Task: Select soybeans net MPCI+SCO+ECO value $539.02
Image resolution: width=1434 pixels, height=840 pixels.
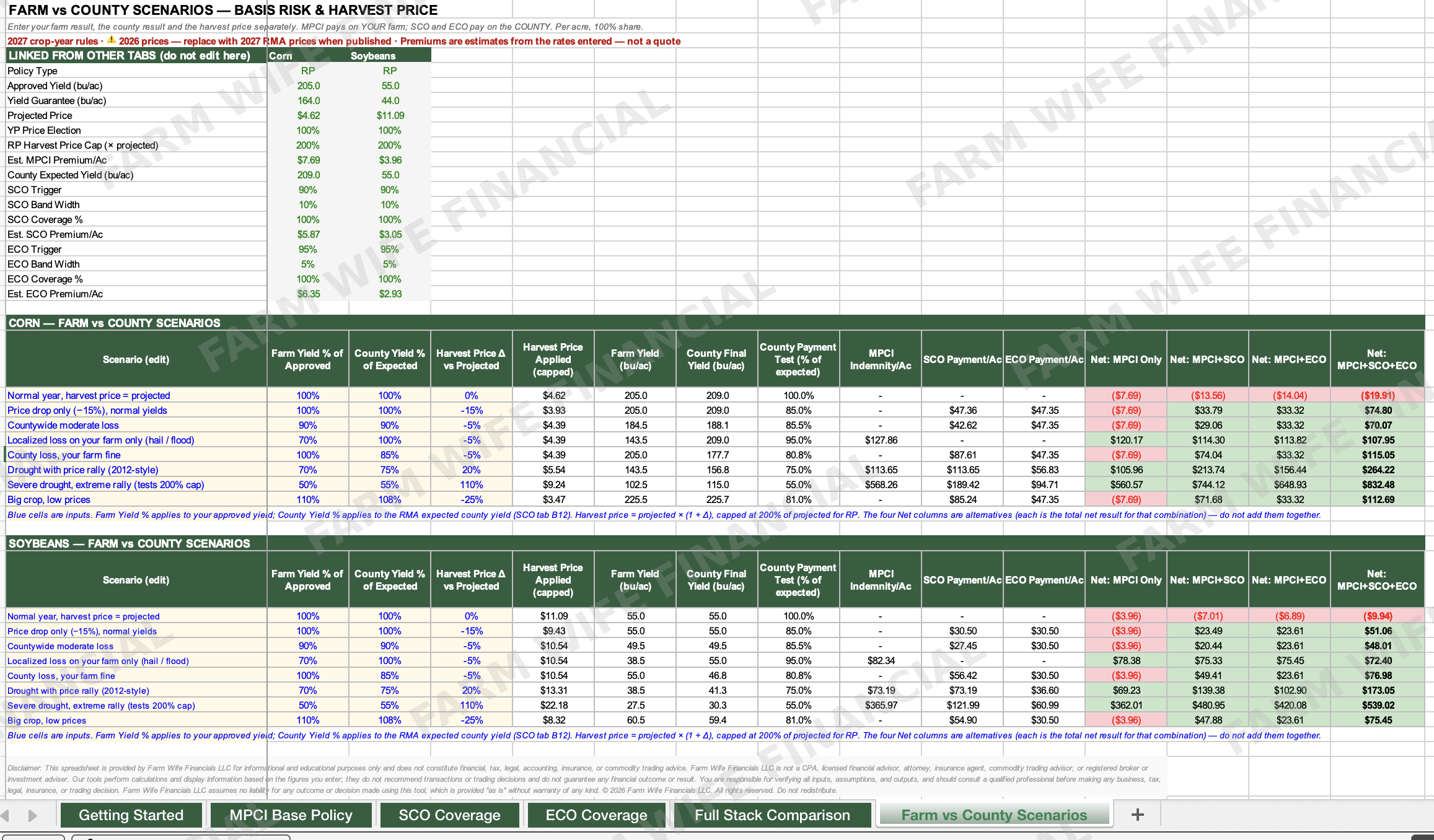Action: (x=1377, y=705)
